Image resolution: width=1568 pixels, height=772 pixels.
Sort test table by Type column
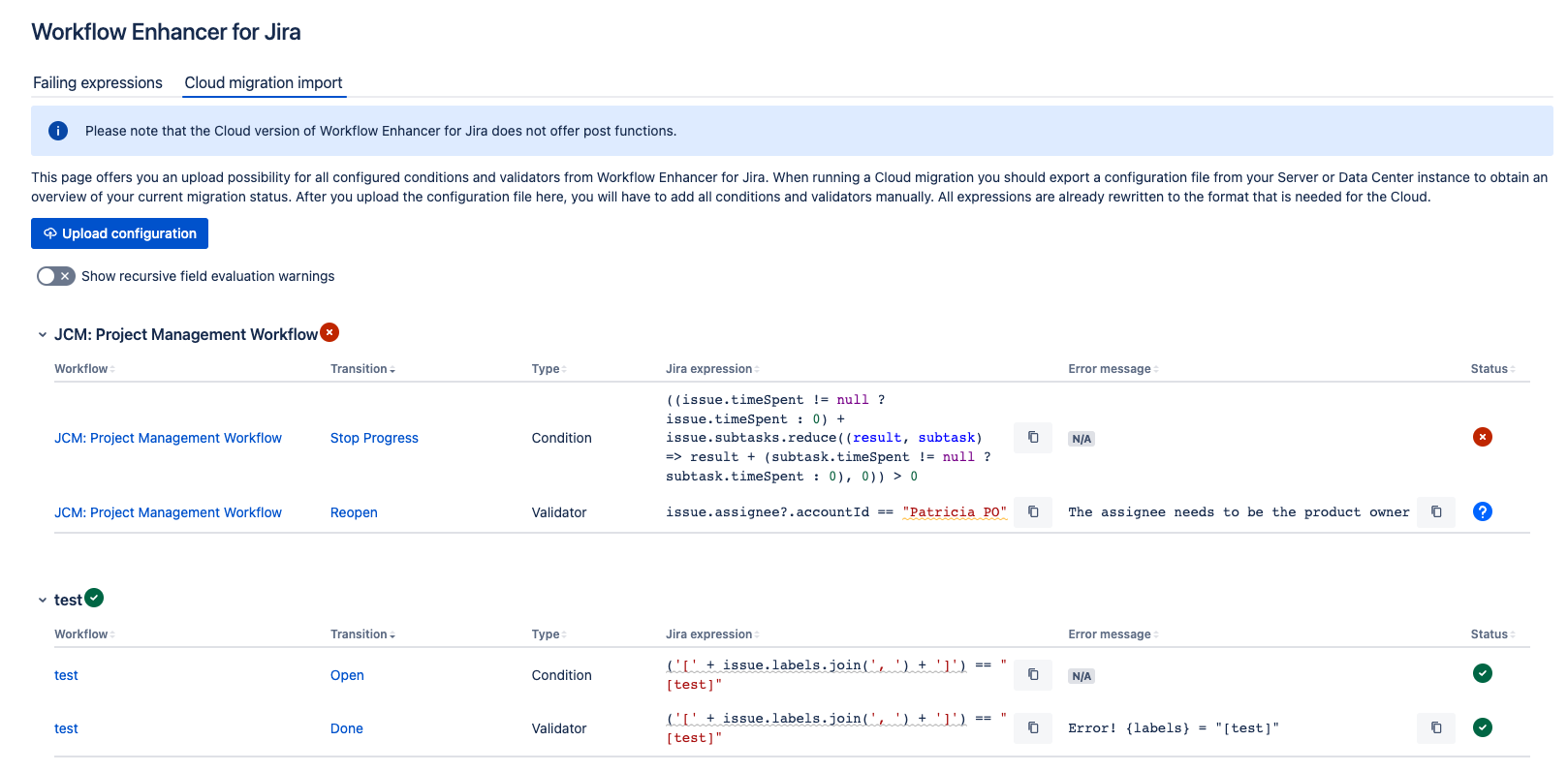[x=549, y=634]
